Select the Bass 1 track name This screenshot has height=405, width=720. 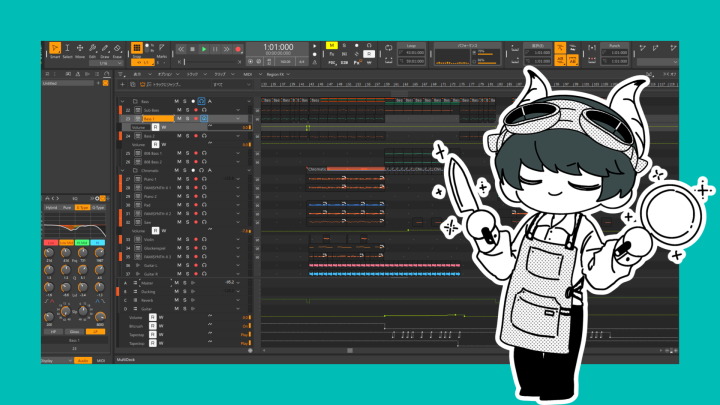coord(158,118)
